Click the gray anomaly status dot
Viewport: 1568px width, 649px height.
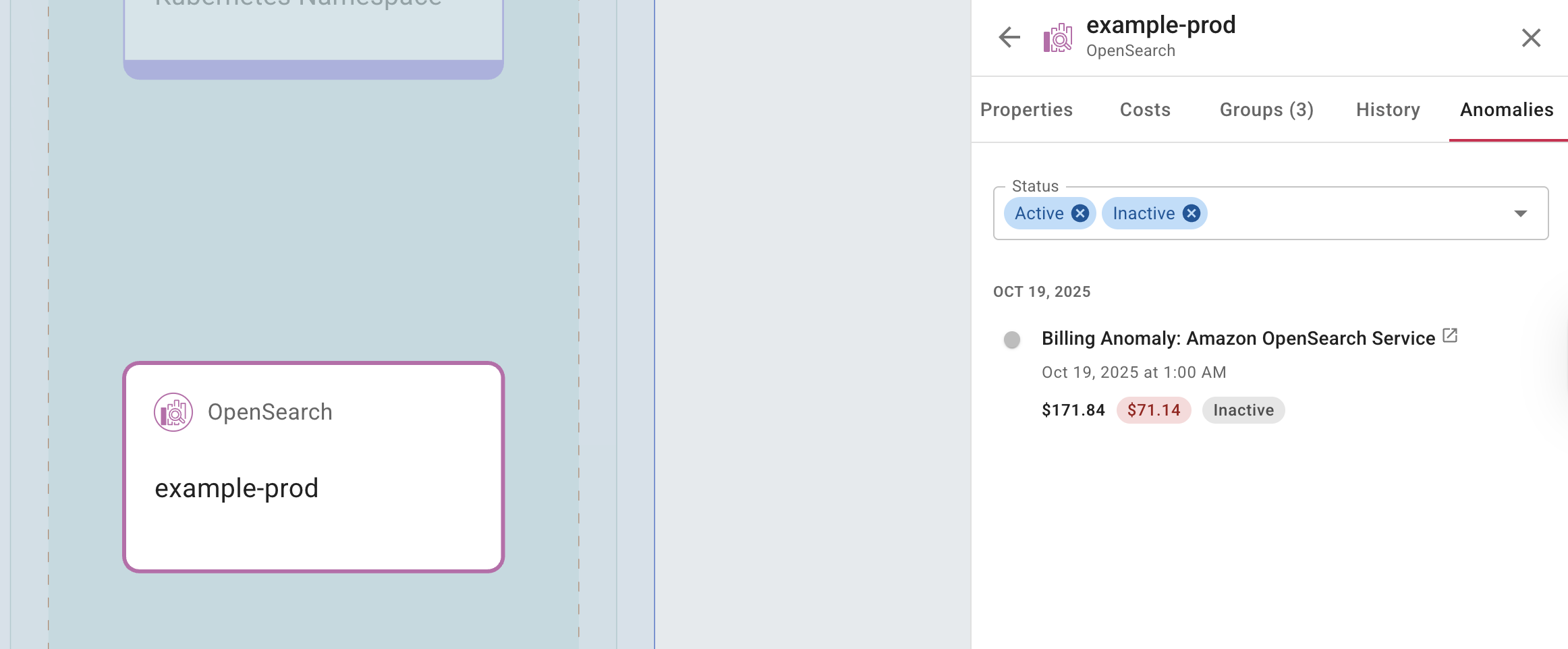coord(1011,339)
